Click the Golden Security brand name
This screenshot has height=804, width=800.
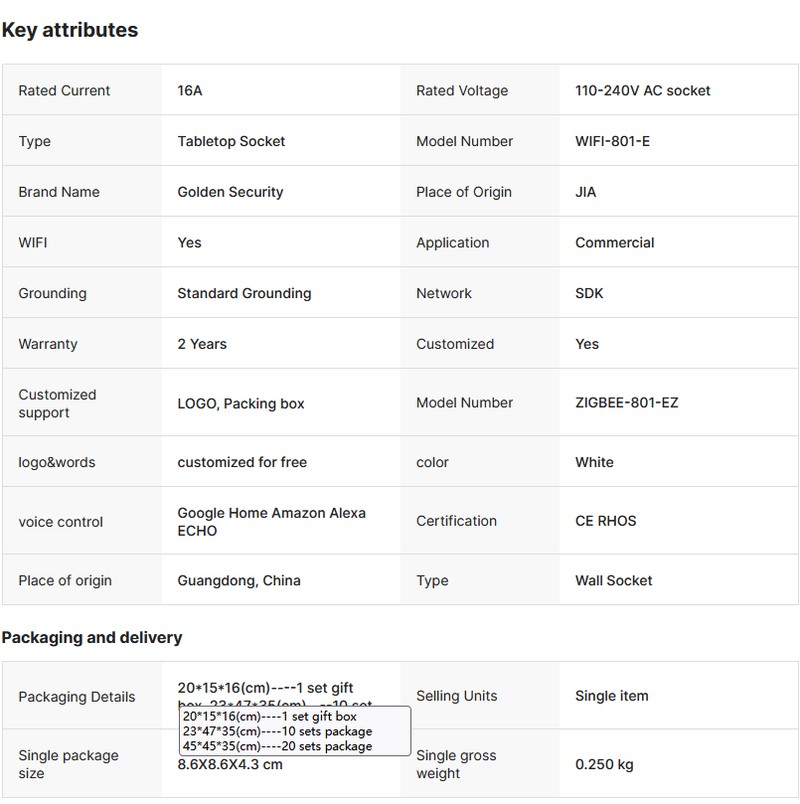(230, 192)
